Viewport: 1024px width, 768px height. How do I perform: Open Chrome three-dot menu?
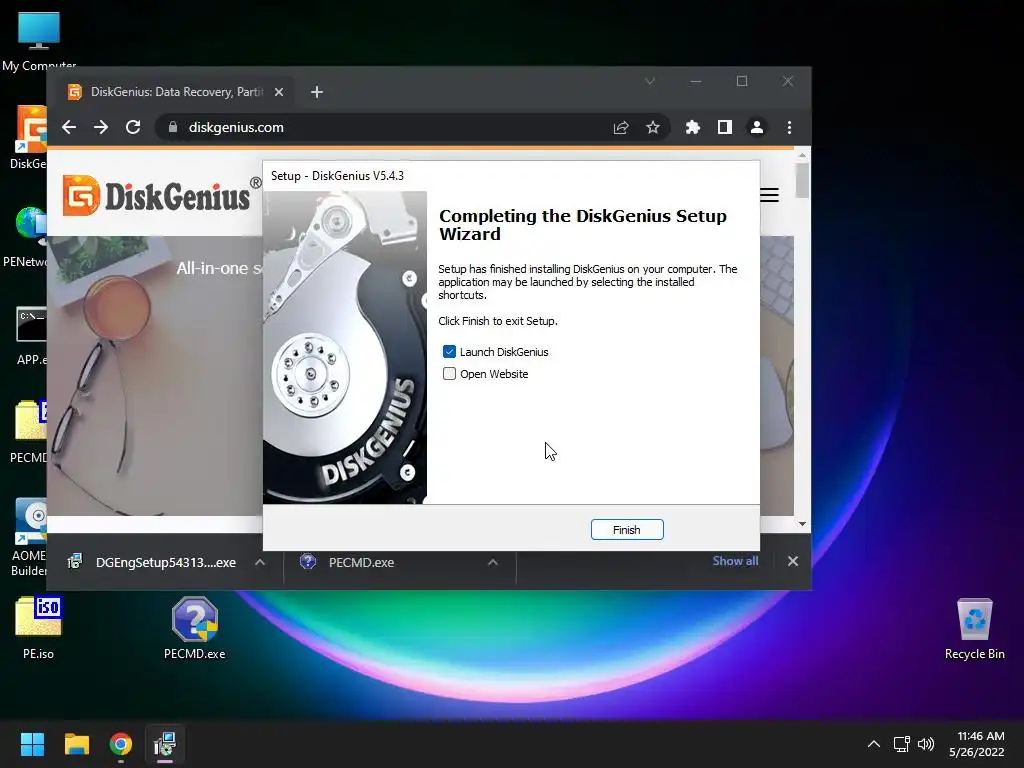pos(790,127)
